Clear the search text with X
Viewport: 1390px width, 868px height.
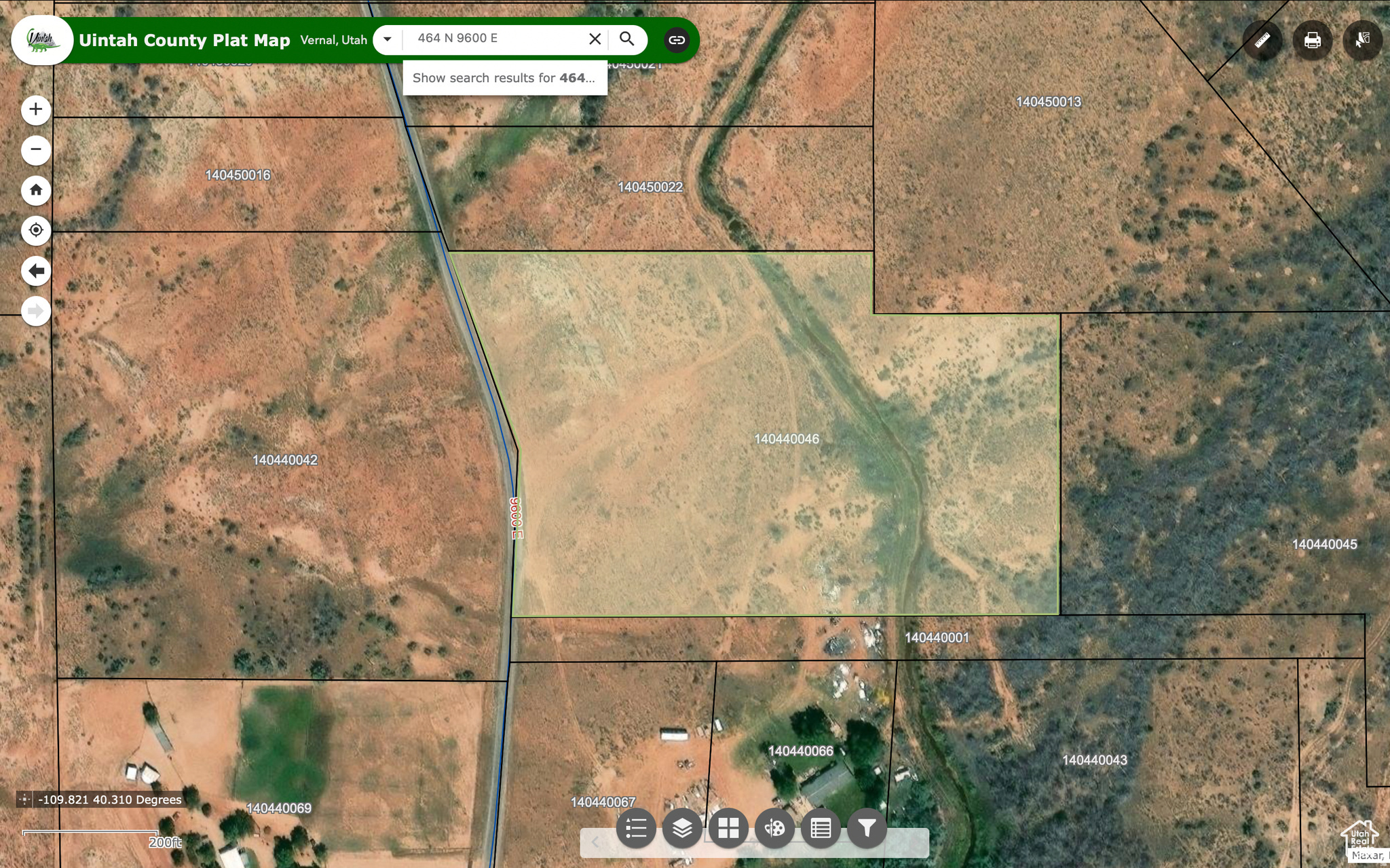point(595,39)
